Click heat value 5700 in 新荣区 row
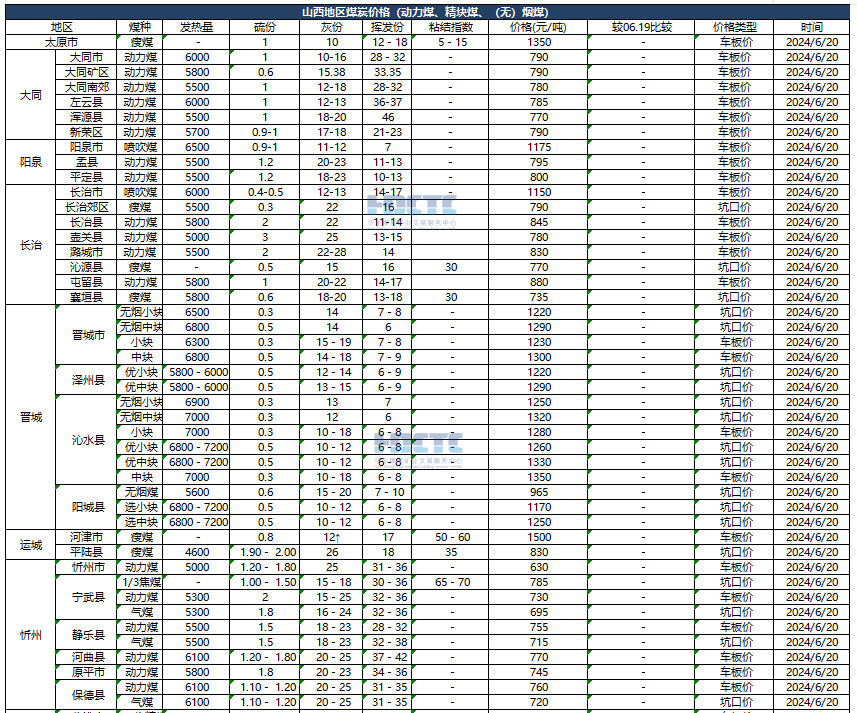 click(x=197, y=132)
